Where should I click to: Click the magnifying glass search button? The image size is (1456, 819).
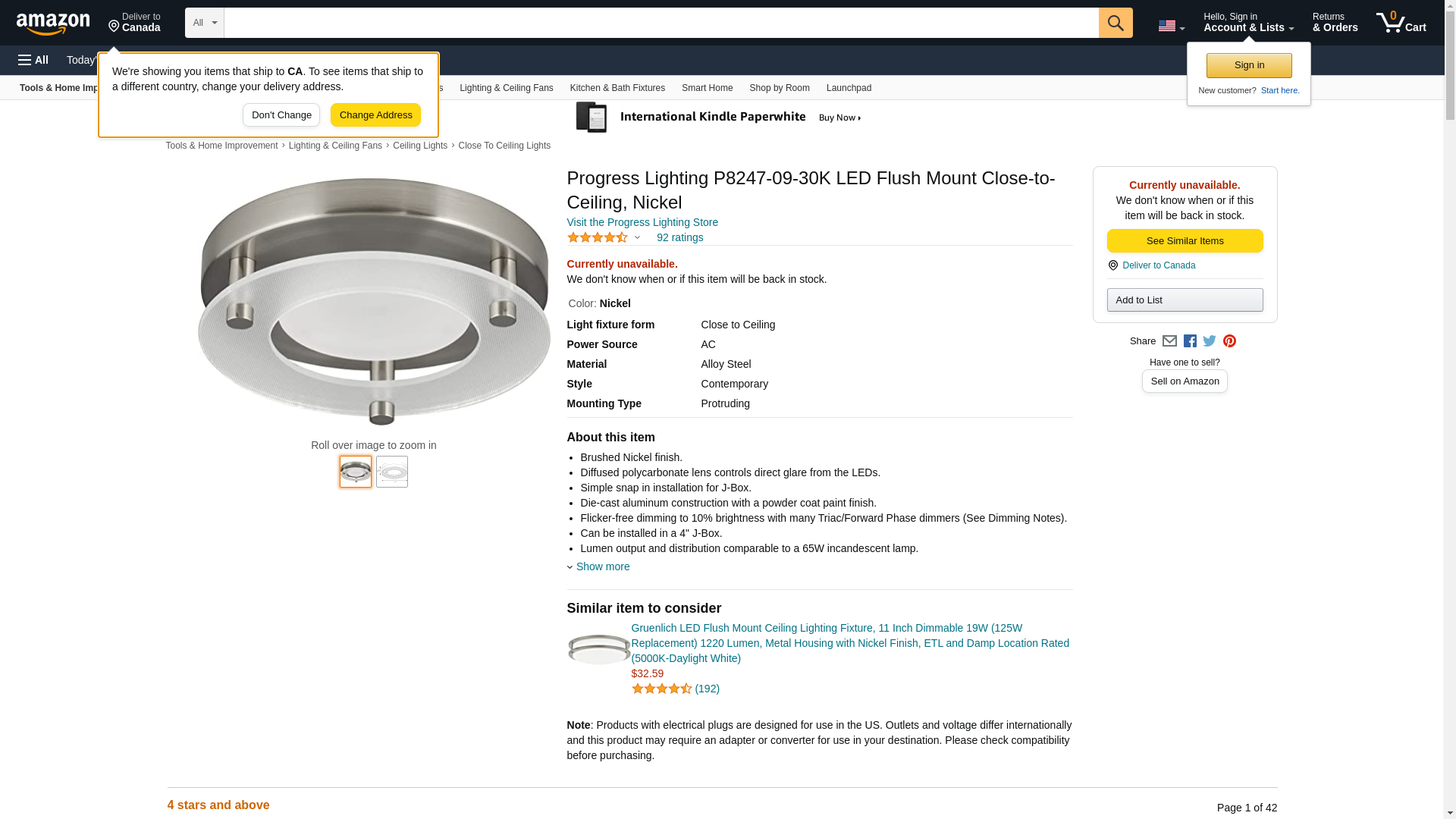(1115, 23)
